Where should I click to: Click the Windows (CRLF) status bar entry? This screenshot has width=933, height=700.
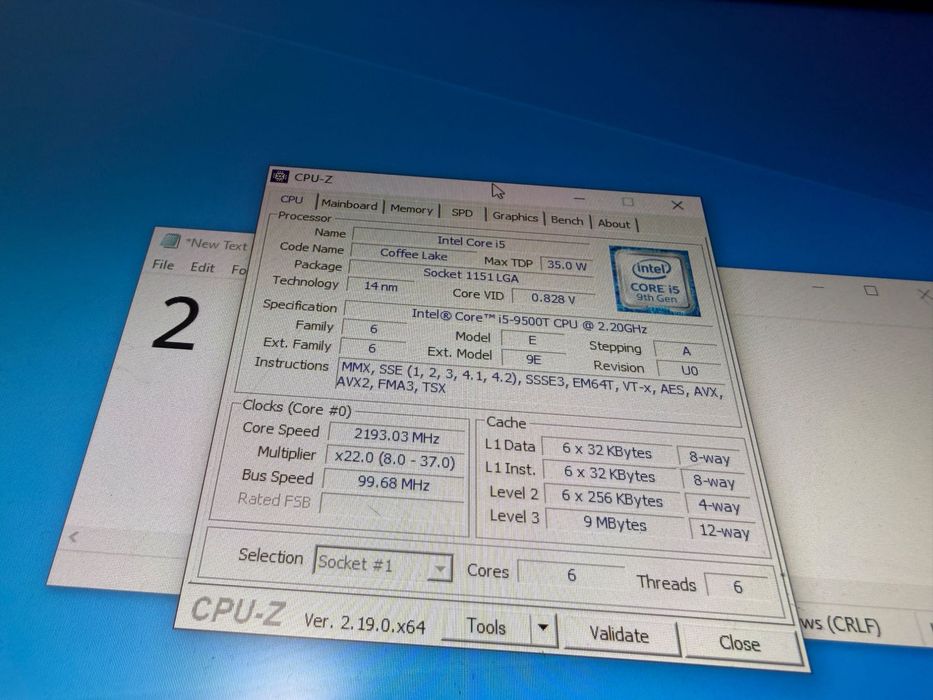point(840,625)
